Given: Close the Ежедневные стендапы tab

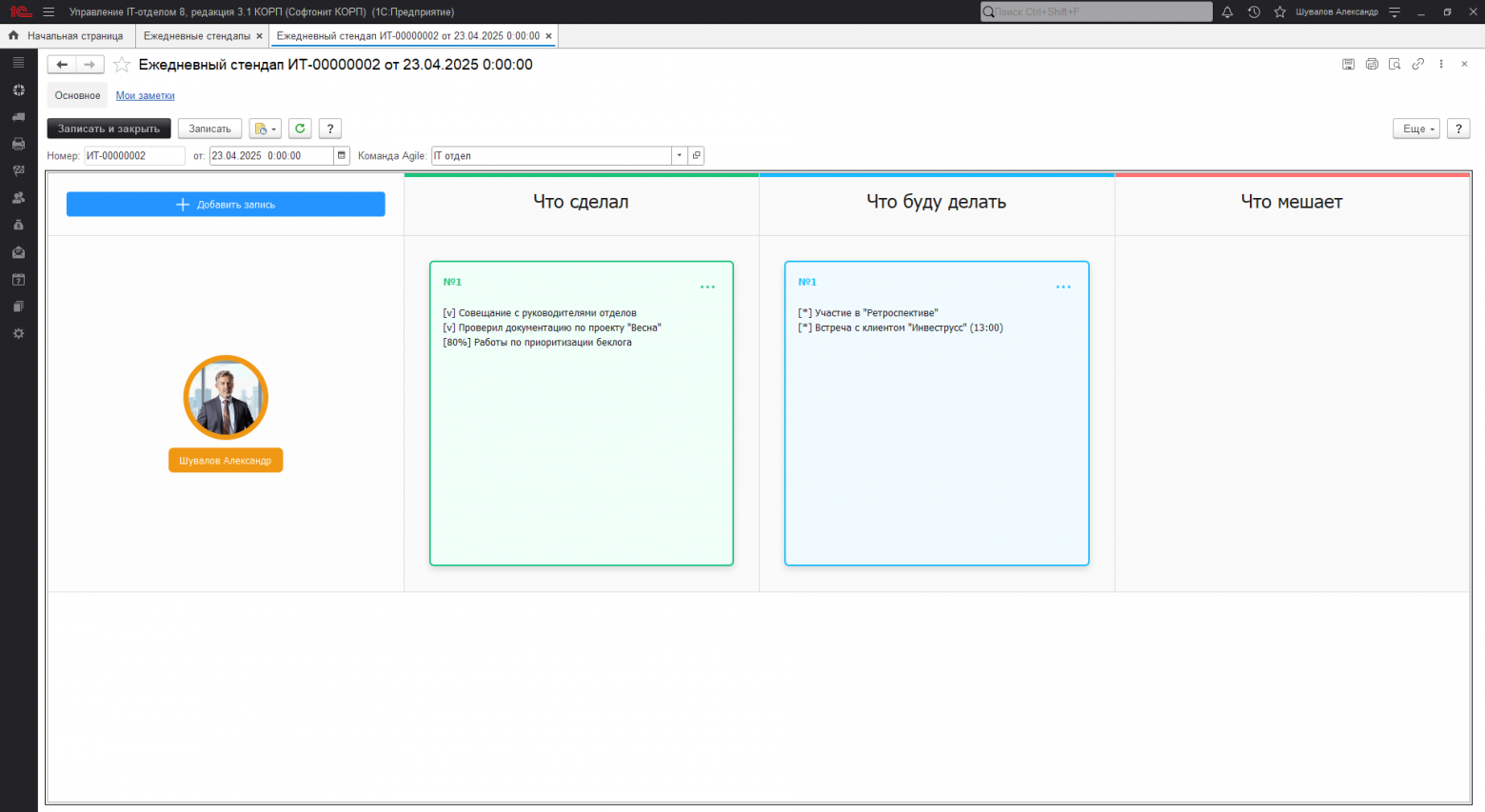Looking at the screenshot, I should [259, 36].
